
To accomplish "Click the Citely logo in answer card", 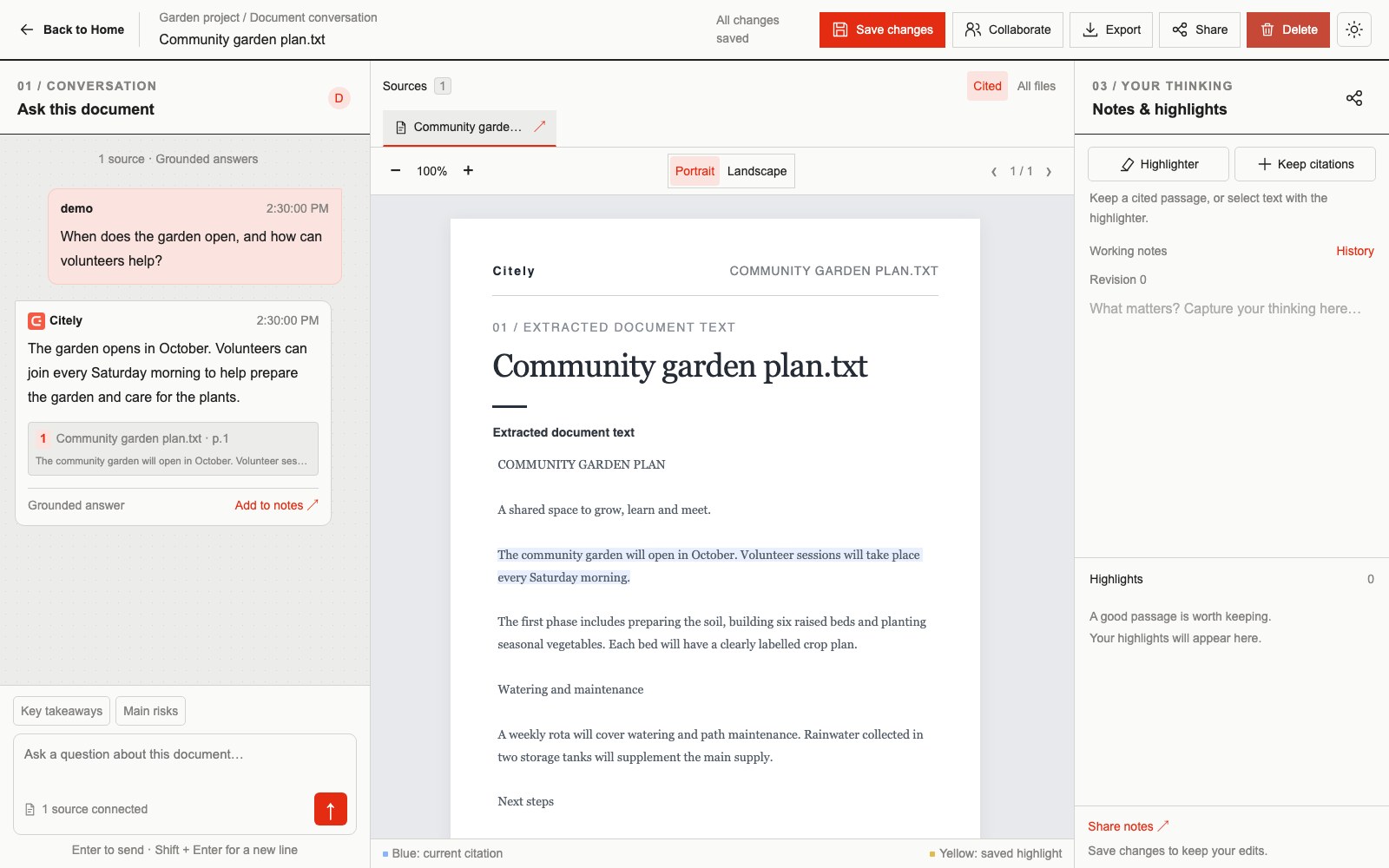I will coord(36,321).
